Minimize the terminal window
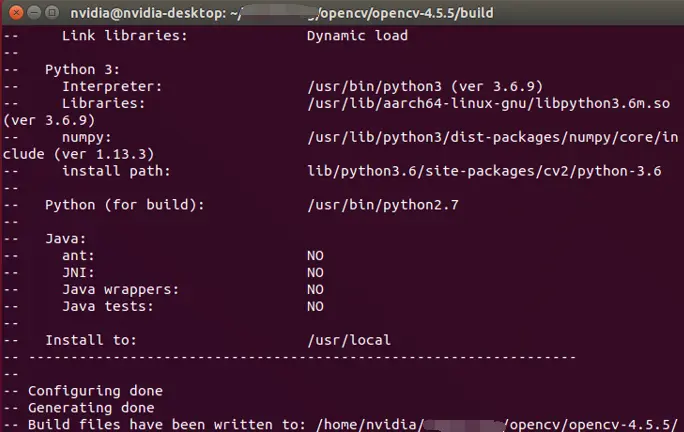The image size is (684, 432). click(34, 13)
